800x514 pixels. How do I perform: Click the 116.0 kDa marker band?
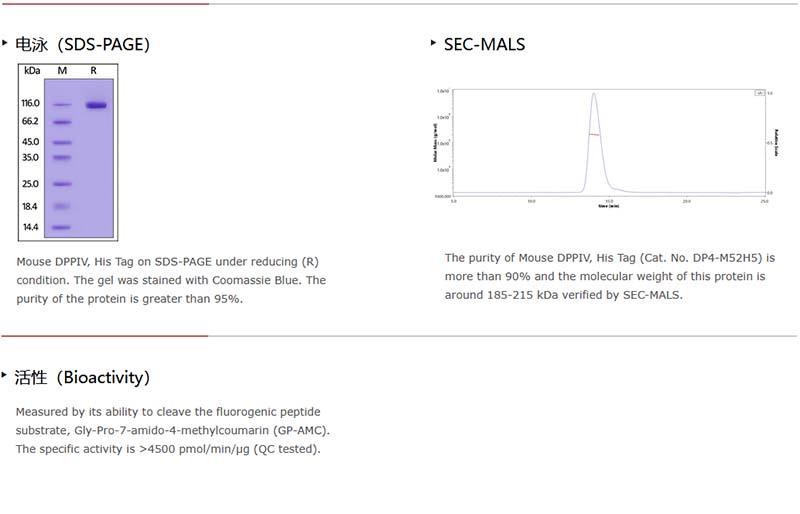pyautogui.click(x=62, y=103)
